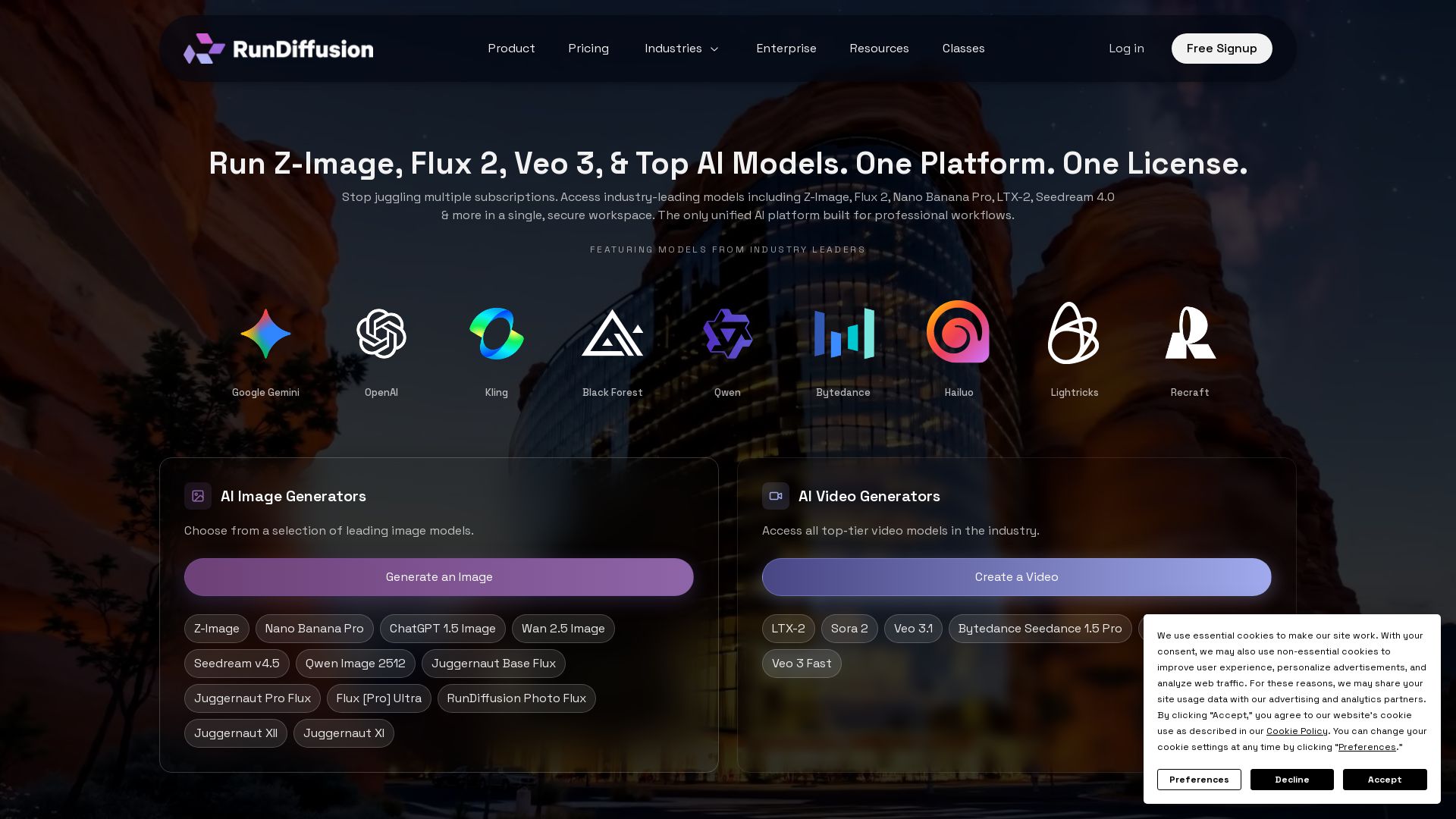1456x819 pixels.
Task: Select the Sora 2 model chip
Action: [x=849, y=629]
